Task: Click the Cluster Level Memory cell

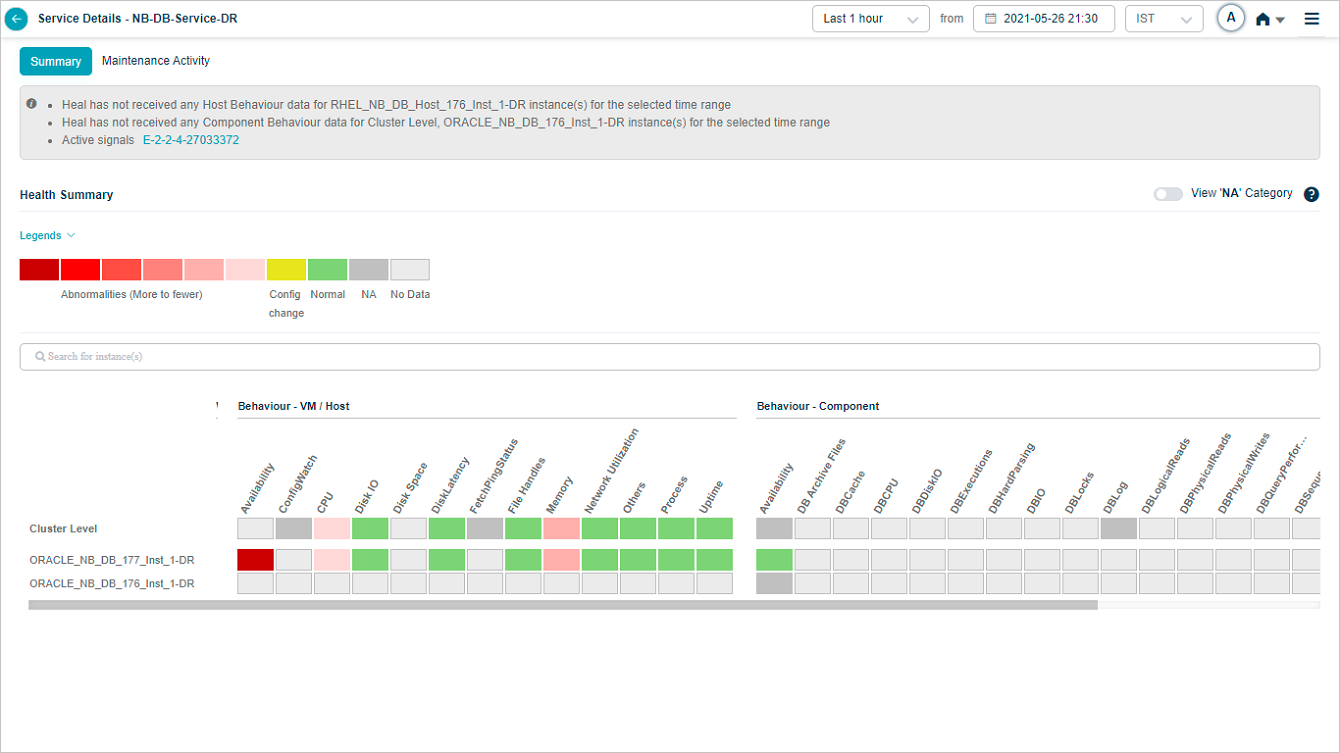Action: tap(562, 528)
